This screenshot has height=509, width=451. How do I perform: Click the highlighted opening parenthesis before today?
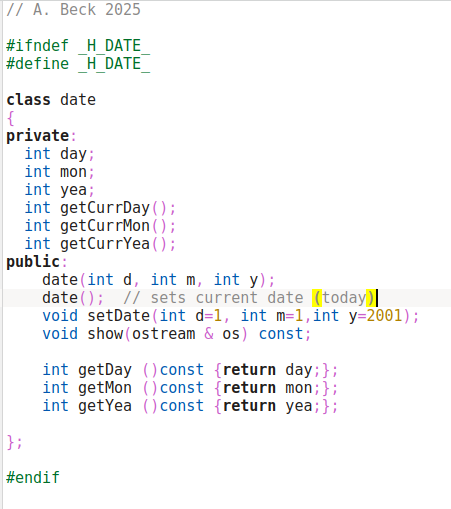(x=317, y=298)
